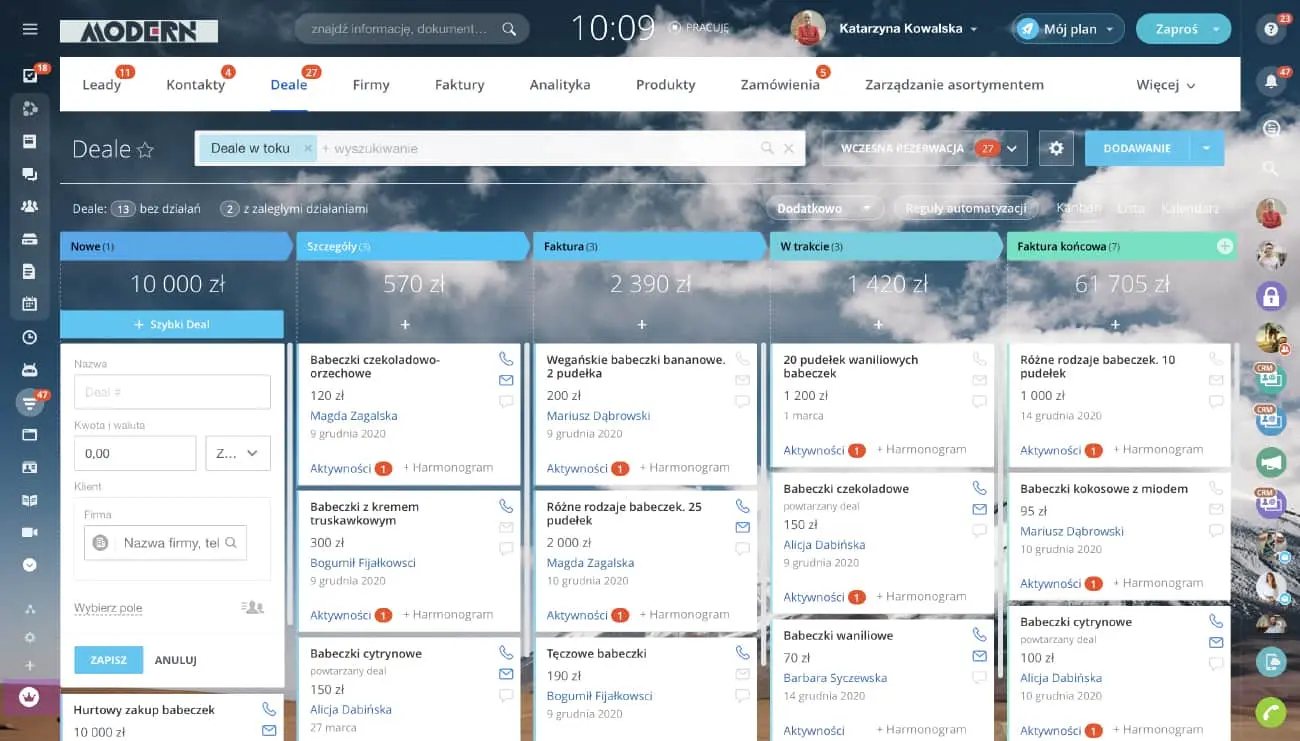Click the help question mark icon

[x=1271, y=29]
